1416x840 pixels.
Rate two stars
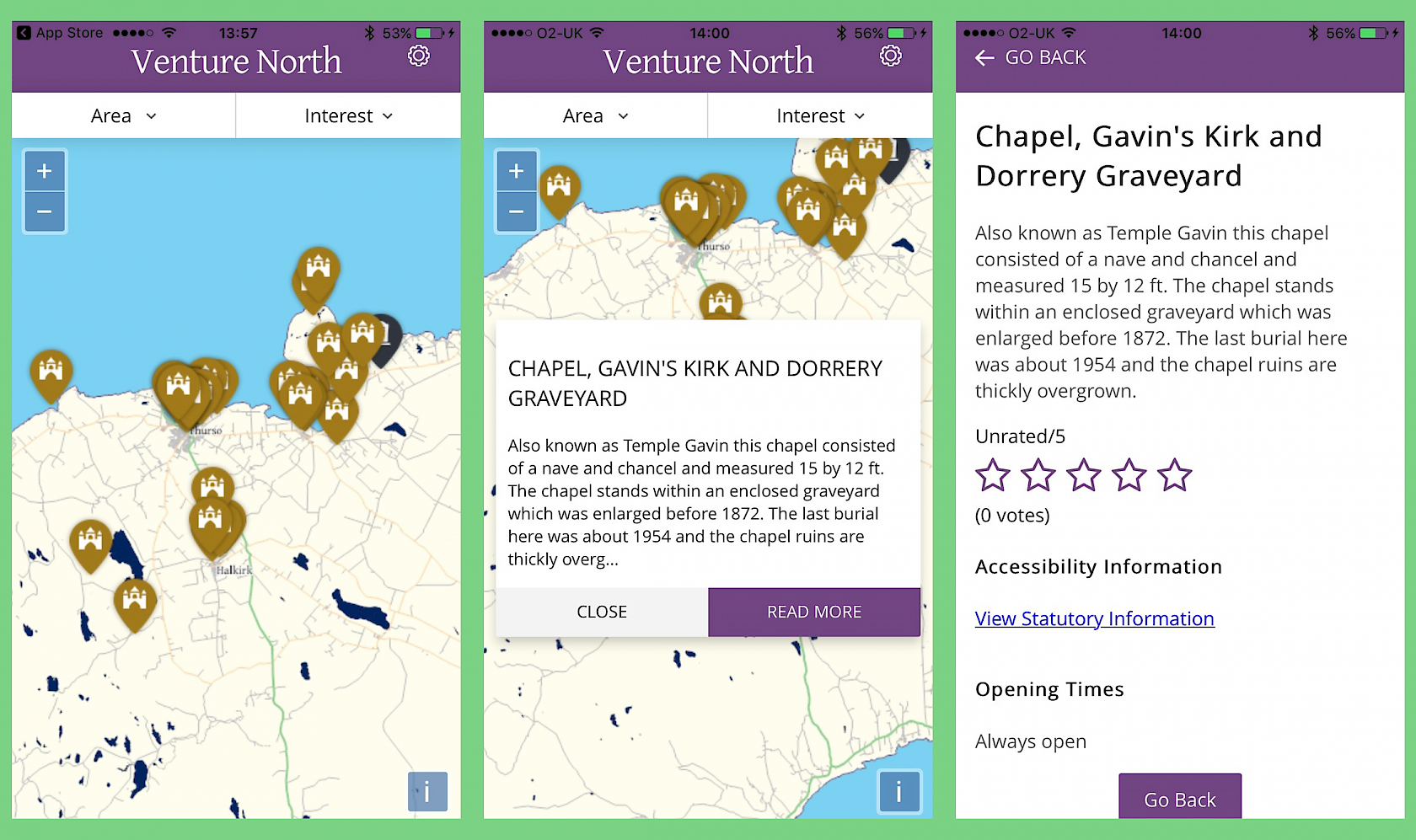(1038, 475)
